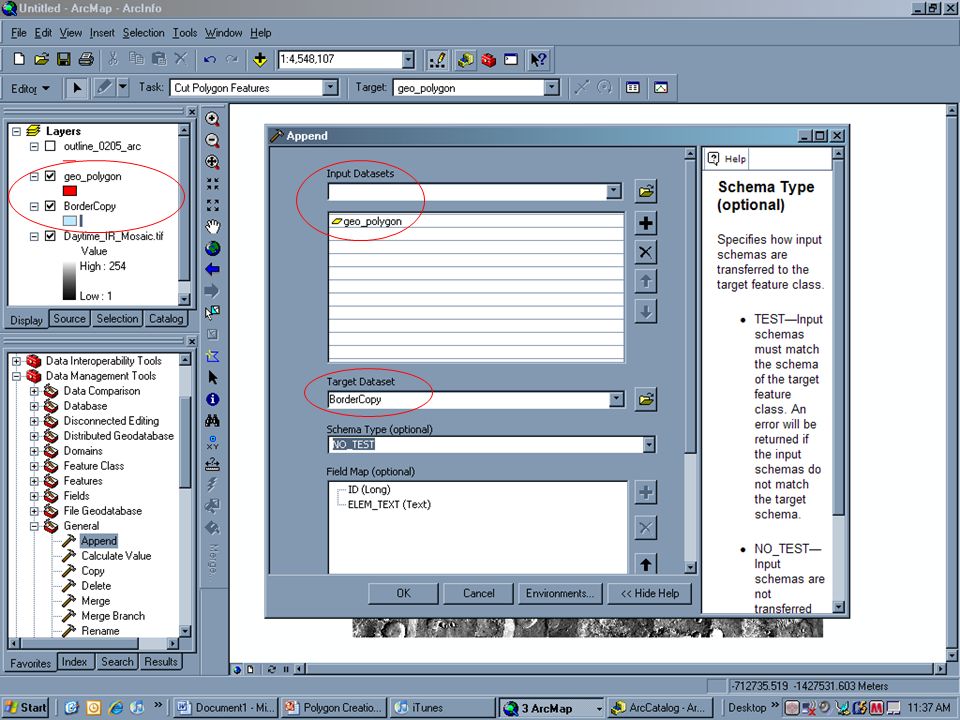The height and width of the screenshot is (720, 960).
Task: Select the Zoom In magnifier tool
Action: tap(212, 119)
